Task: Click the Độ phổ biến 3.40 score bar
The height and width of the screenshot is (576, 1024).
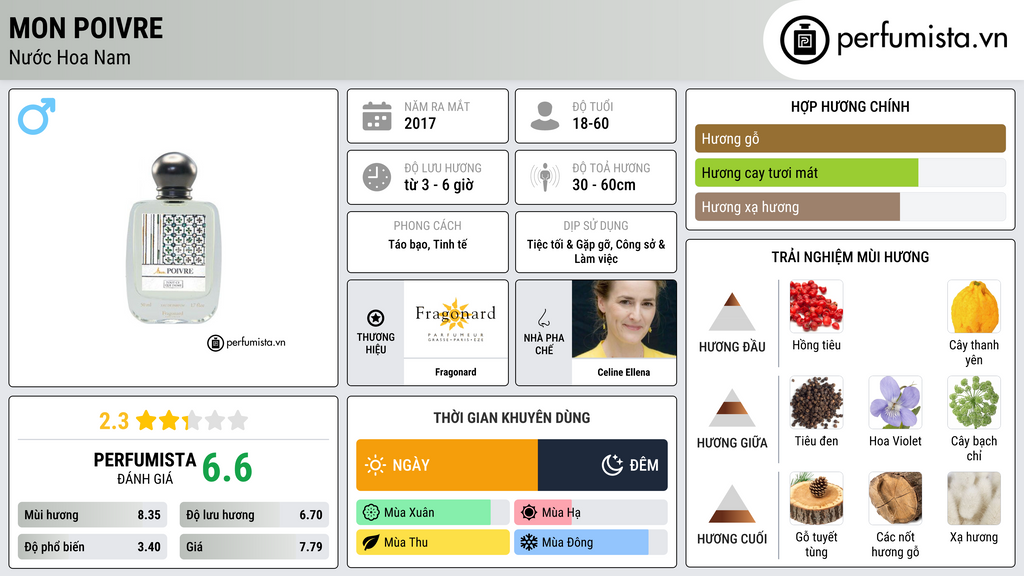Action: [x=92, y=547]
